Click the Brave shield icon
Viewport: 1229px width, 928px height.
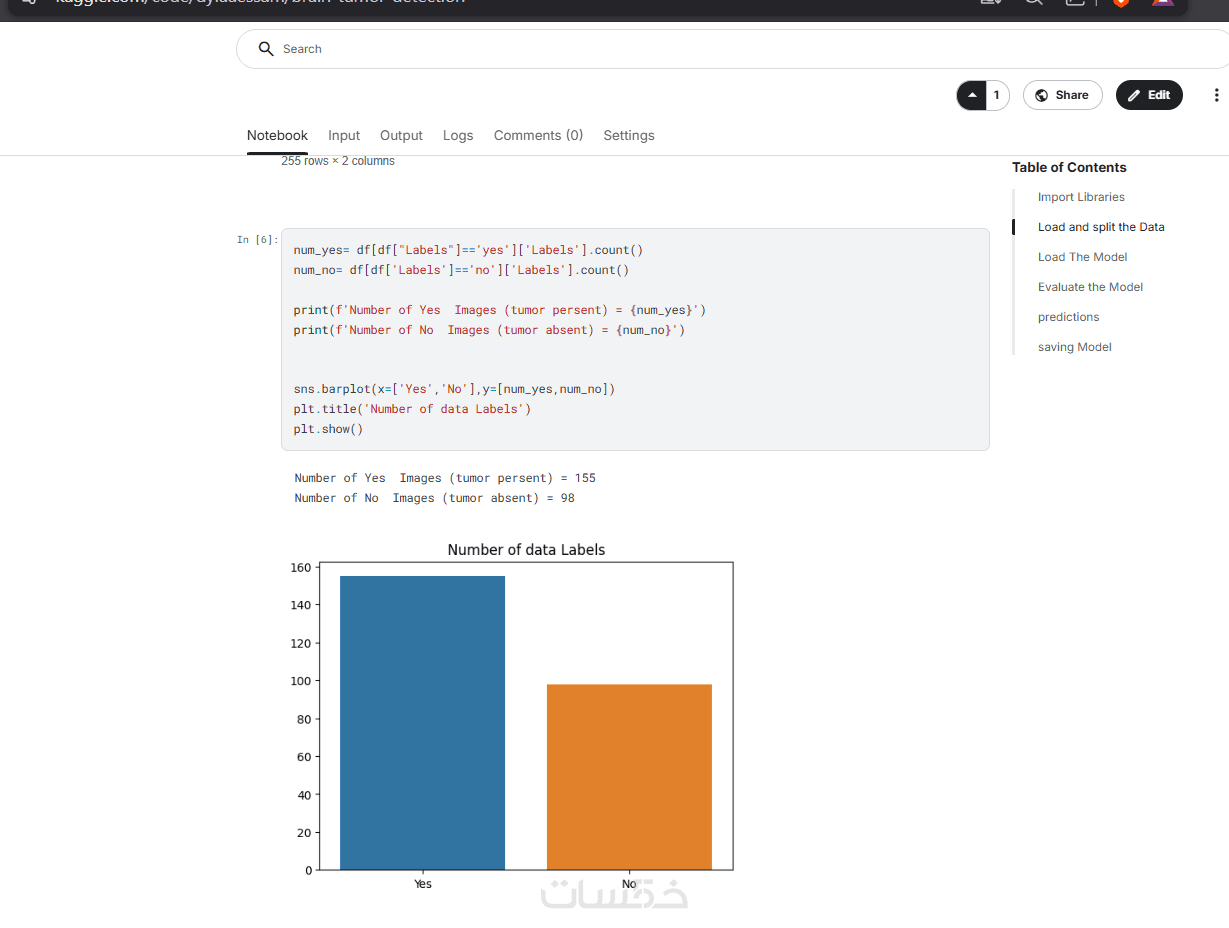pos(1121,3)
